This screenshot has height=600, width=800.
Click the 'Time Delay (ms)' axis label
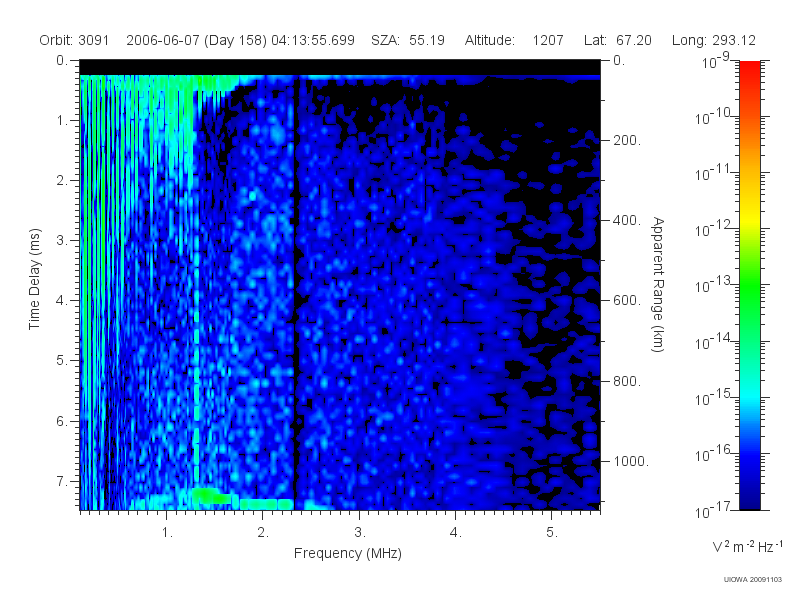tap(34, 279)
